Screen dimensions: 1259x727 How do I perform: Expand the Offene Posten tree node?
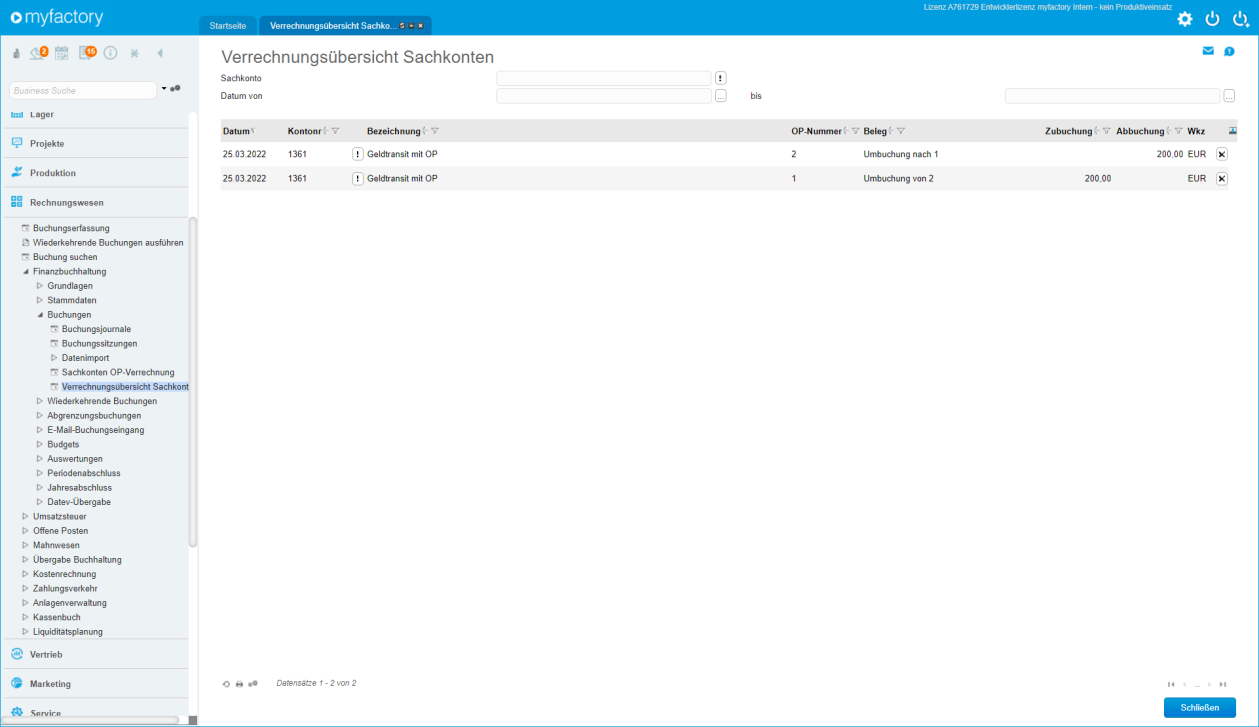[25, 531]
